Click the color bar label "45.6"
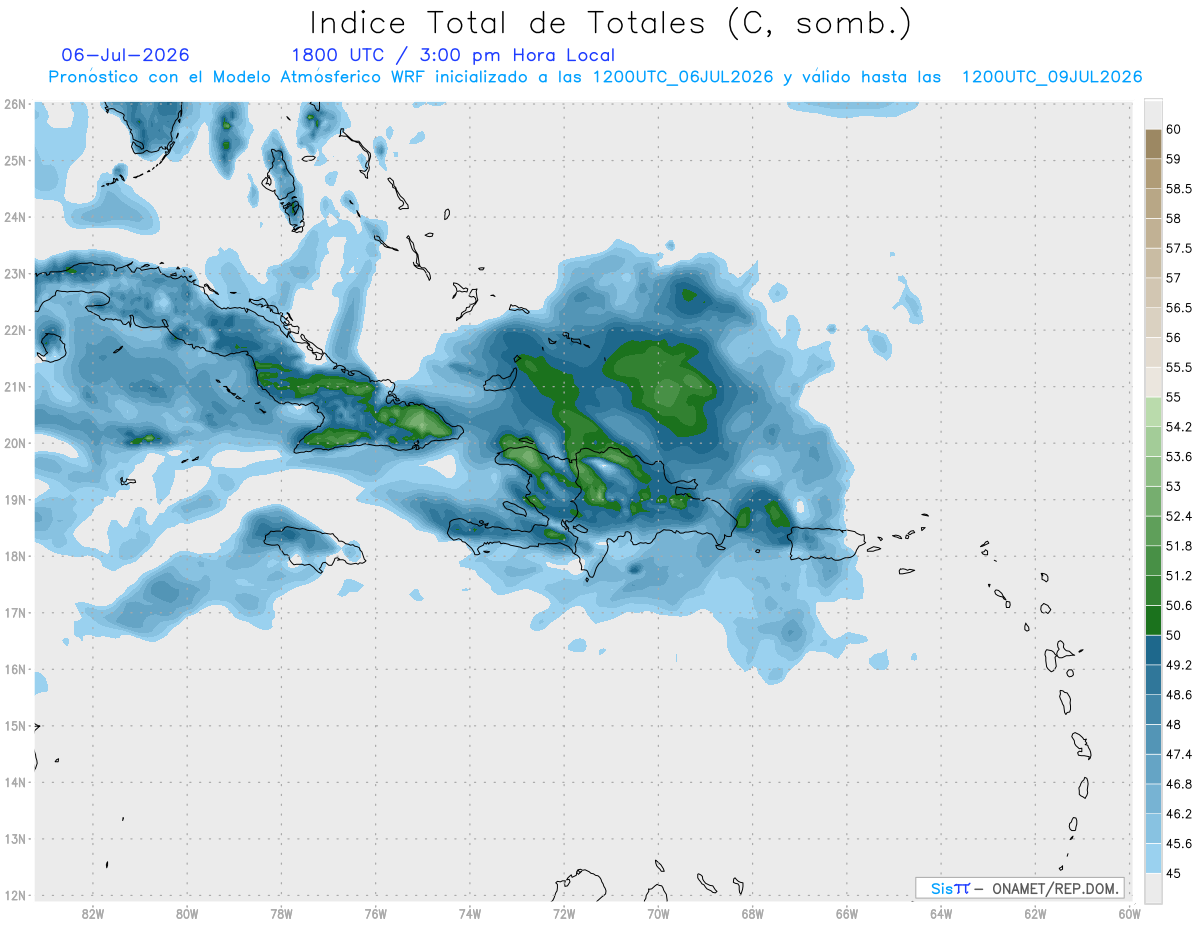This screenshot has width=1200, height=927. point(1179,844)
